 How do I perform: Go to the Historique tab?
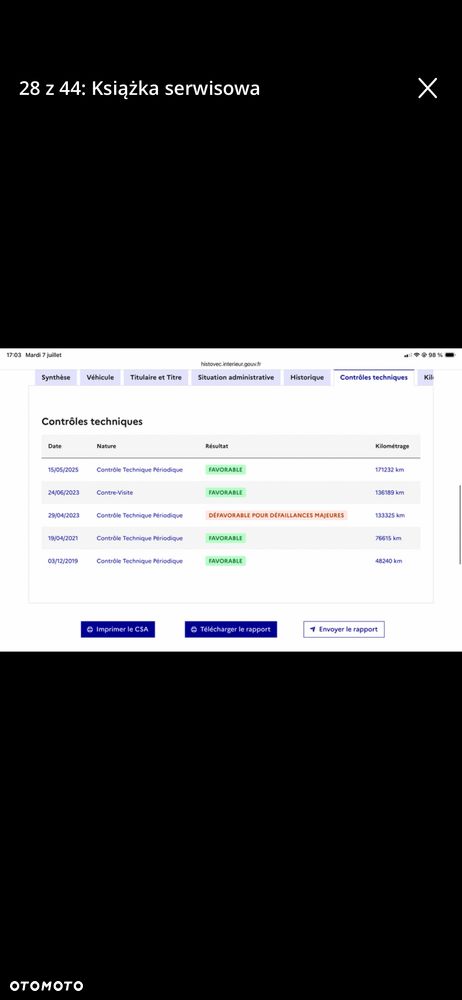tap(307, 378)
